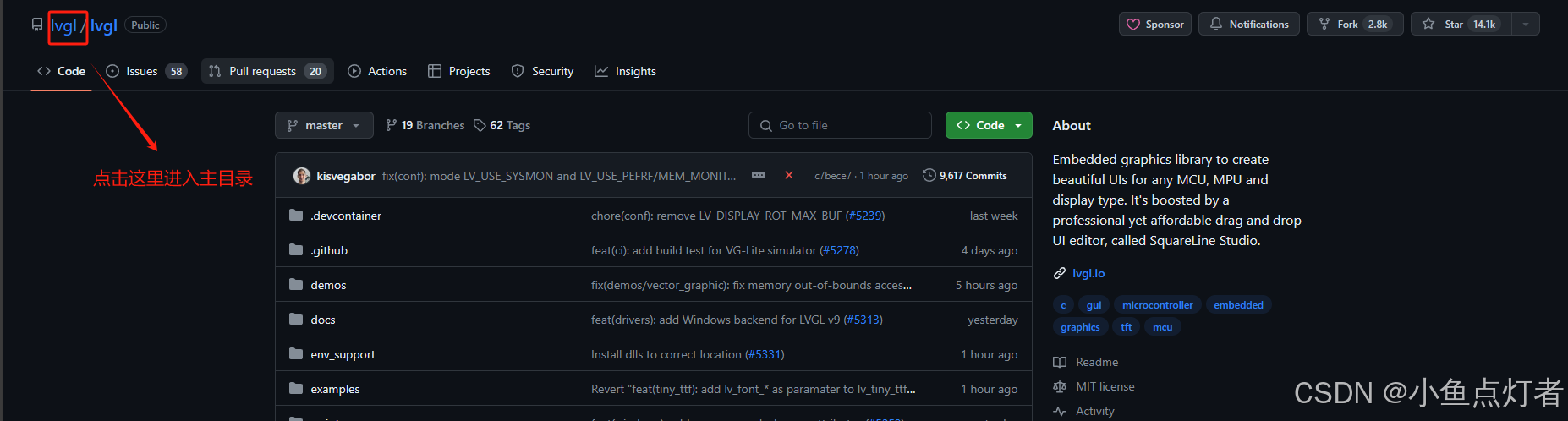Screen dimensions: 1568x421
Task: Focus the Go to file search field
Action: pos(840,125)
